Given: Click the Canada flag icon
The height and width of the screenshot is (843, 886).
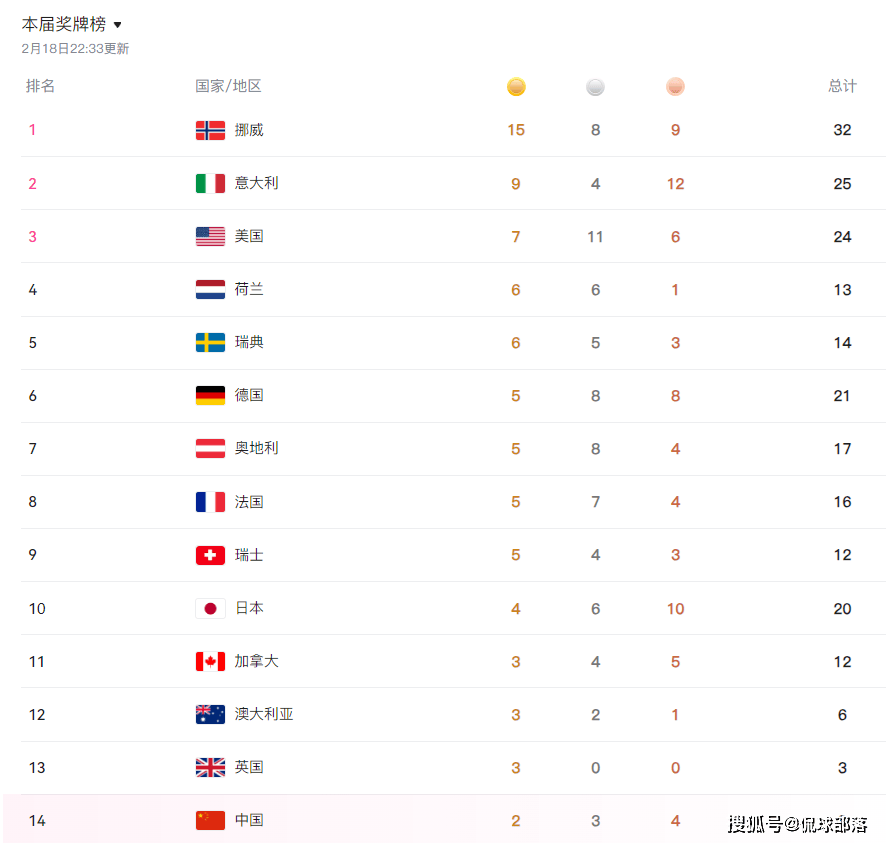Looking at the screenshot, I should click(x=210, y=661).
